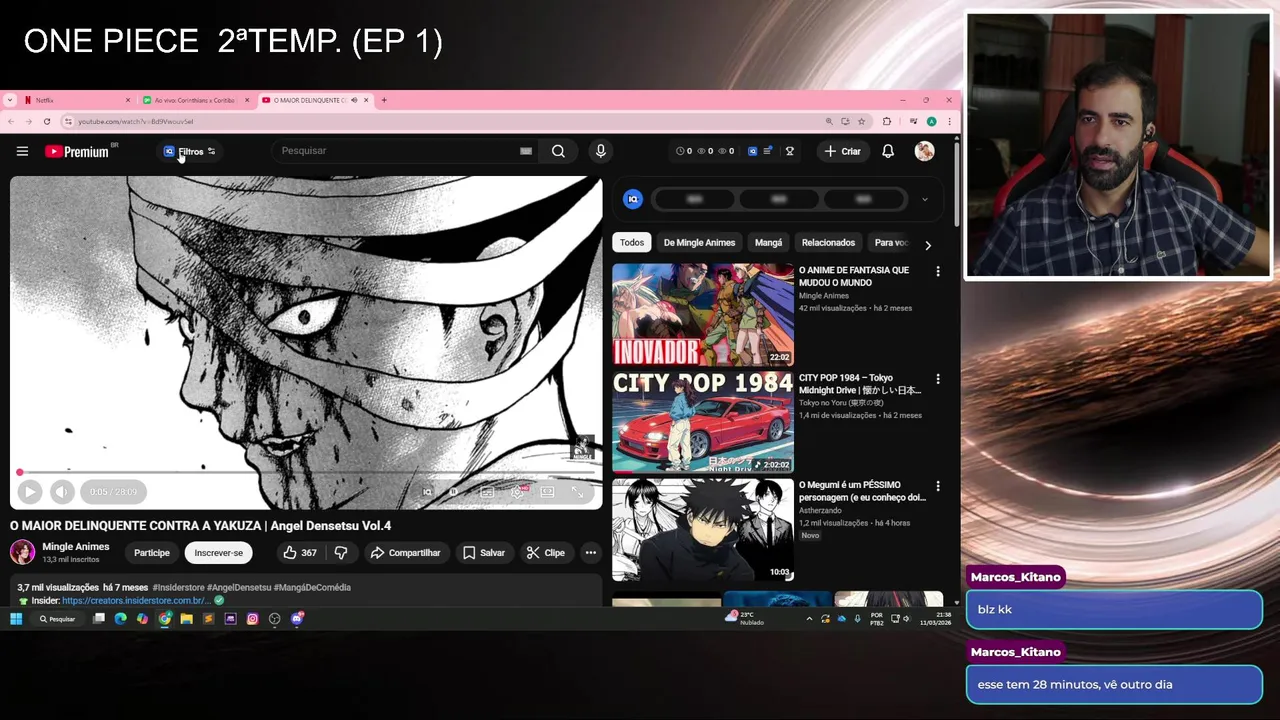Screen dimensions: 1280x720
Task: Open the Chrome three-dot menu
Action: point(949,121)
